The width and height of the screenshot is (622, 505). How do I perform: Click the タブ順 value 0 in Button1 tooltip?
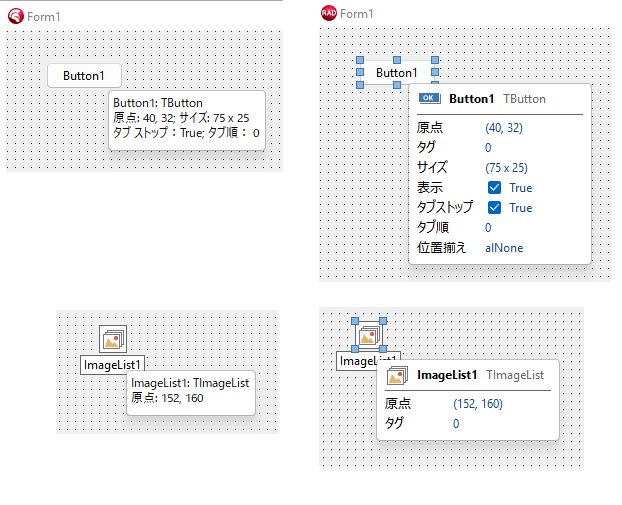coord(488,228)
